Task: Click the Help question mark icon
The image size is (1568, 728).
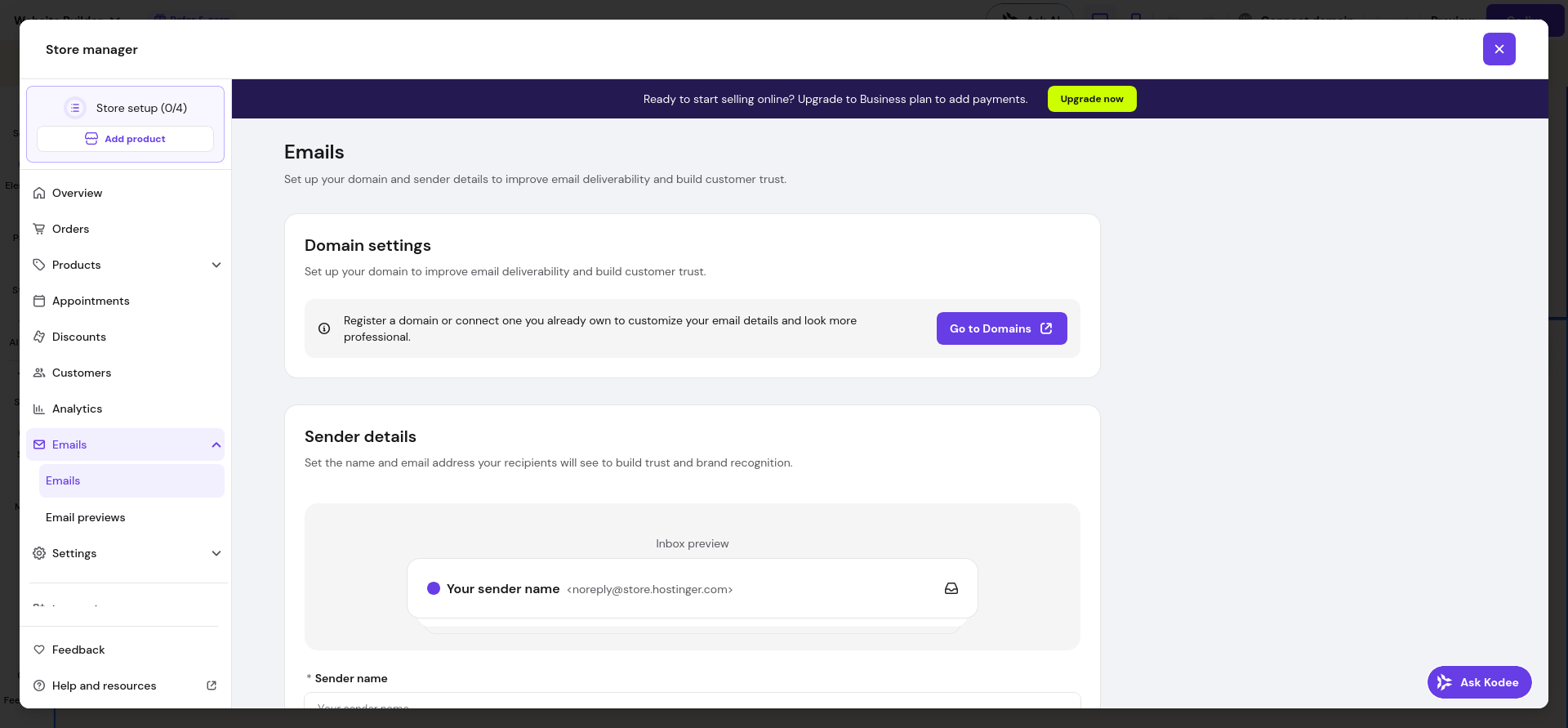Action: [x=39, y=686]
